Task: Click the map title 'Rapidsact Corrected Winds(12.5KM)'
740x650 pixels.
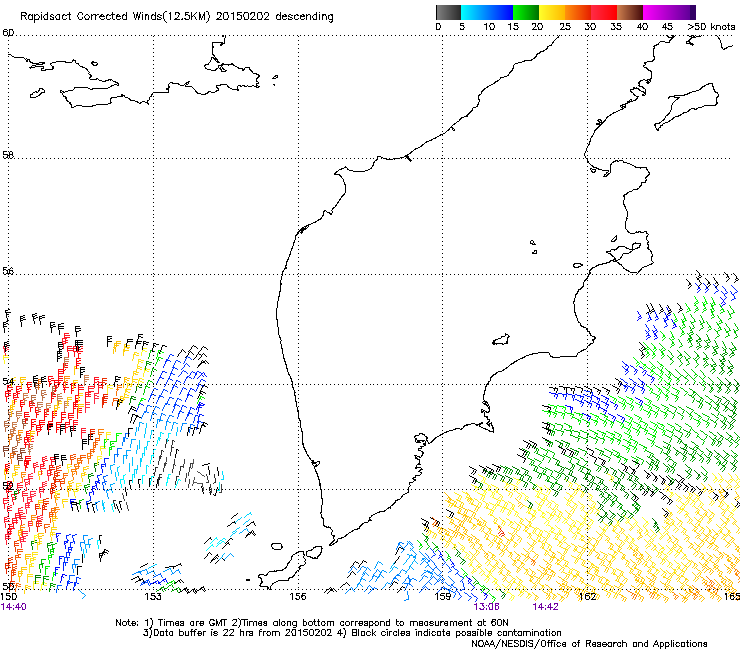Action: pos(115,17)
